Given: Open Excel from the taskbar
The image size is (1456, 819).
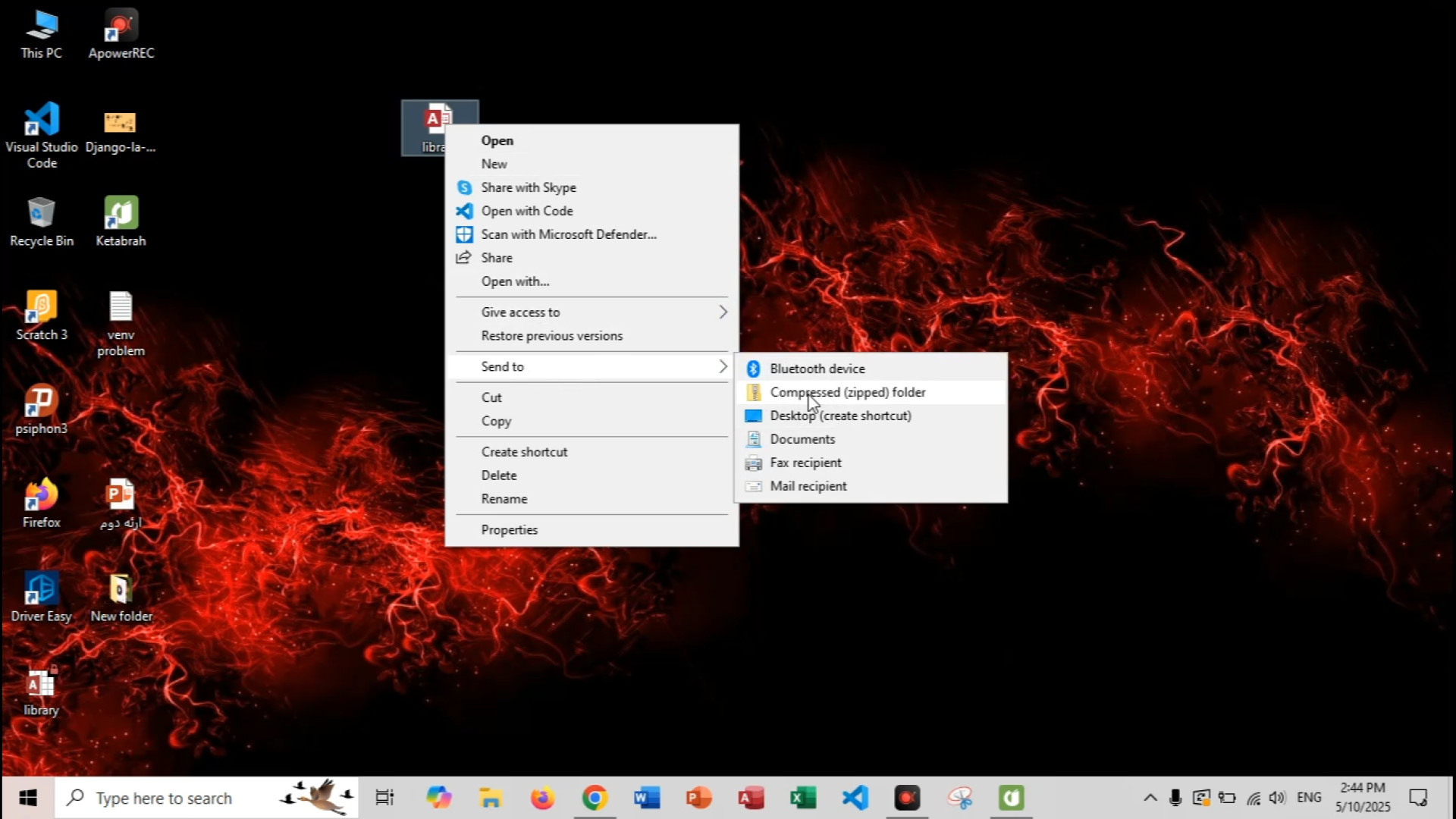Looking at the screenshot, I should pyautogui.click(x=802, y=798).
